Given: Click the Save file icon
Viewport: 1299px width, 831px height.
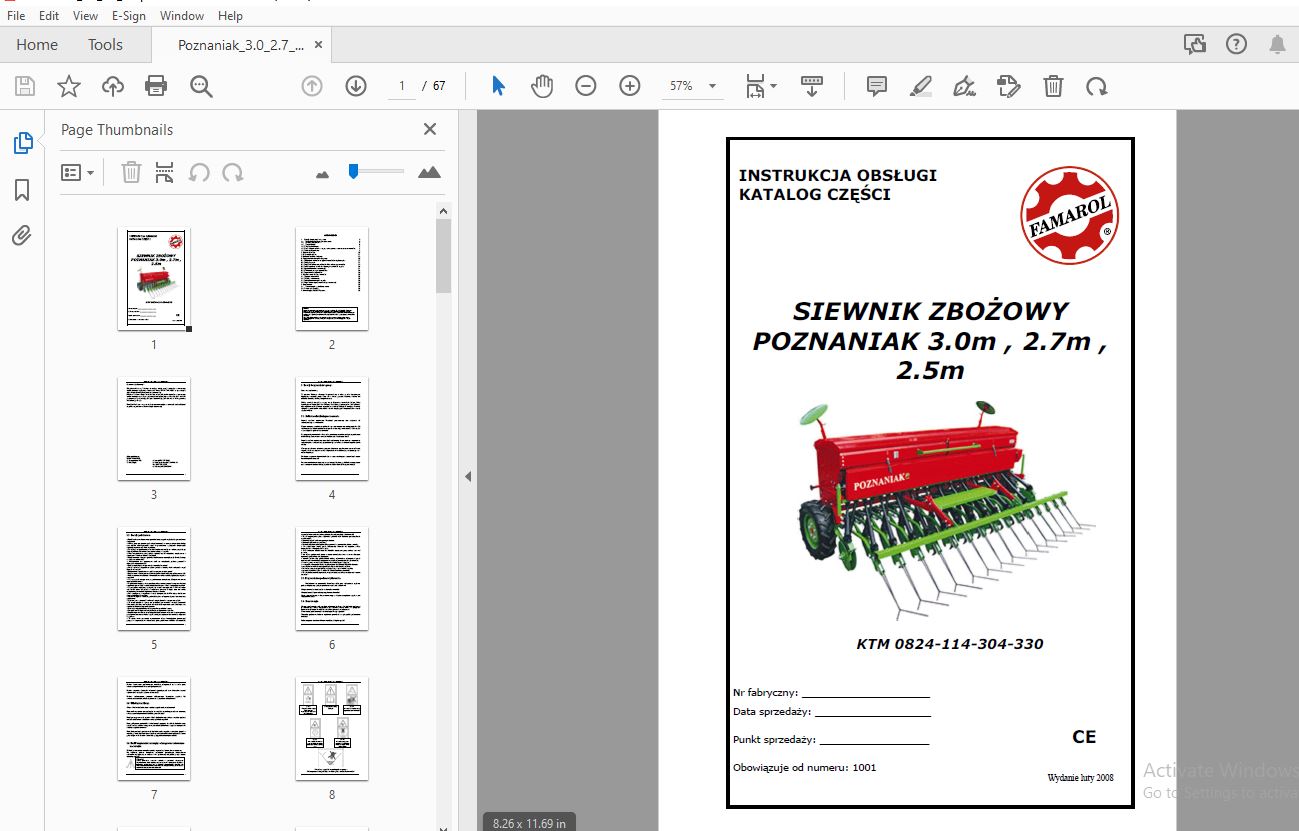Looking at the screenshot, I should pos(25,86).
